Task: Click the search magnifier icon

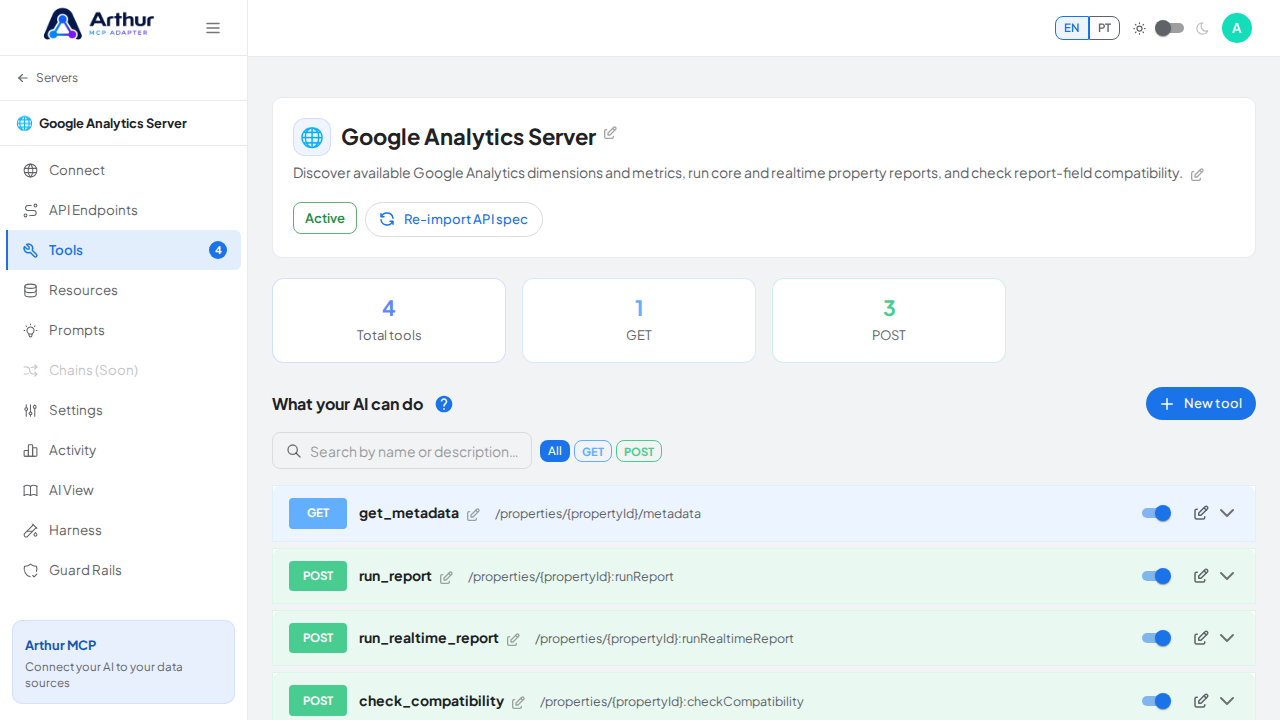Action: [294, 451]
